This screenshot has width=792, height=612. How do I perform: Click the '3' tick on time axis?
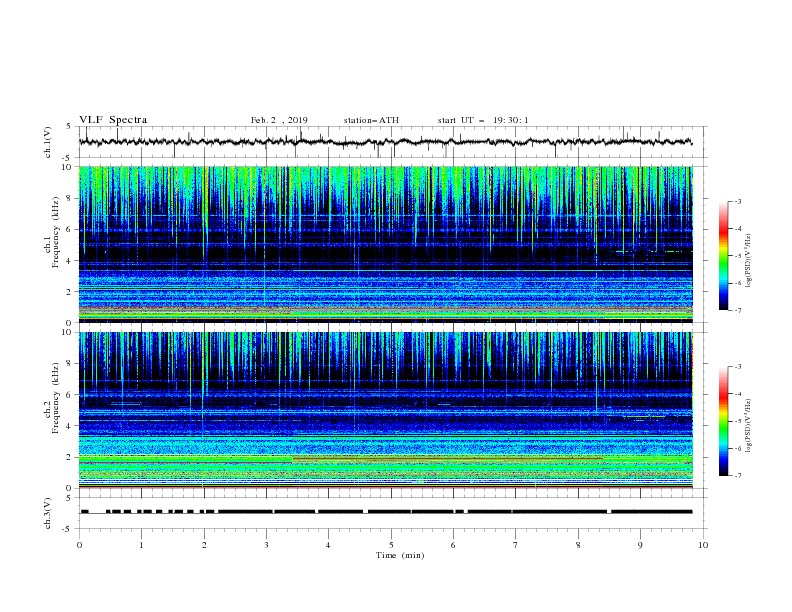(x=266, y=545)
